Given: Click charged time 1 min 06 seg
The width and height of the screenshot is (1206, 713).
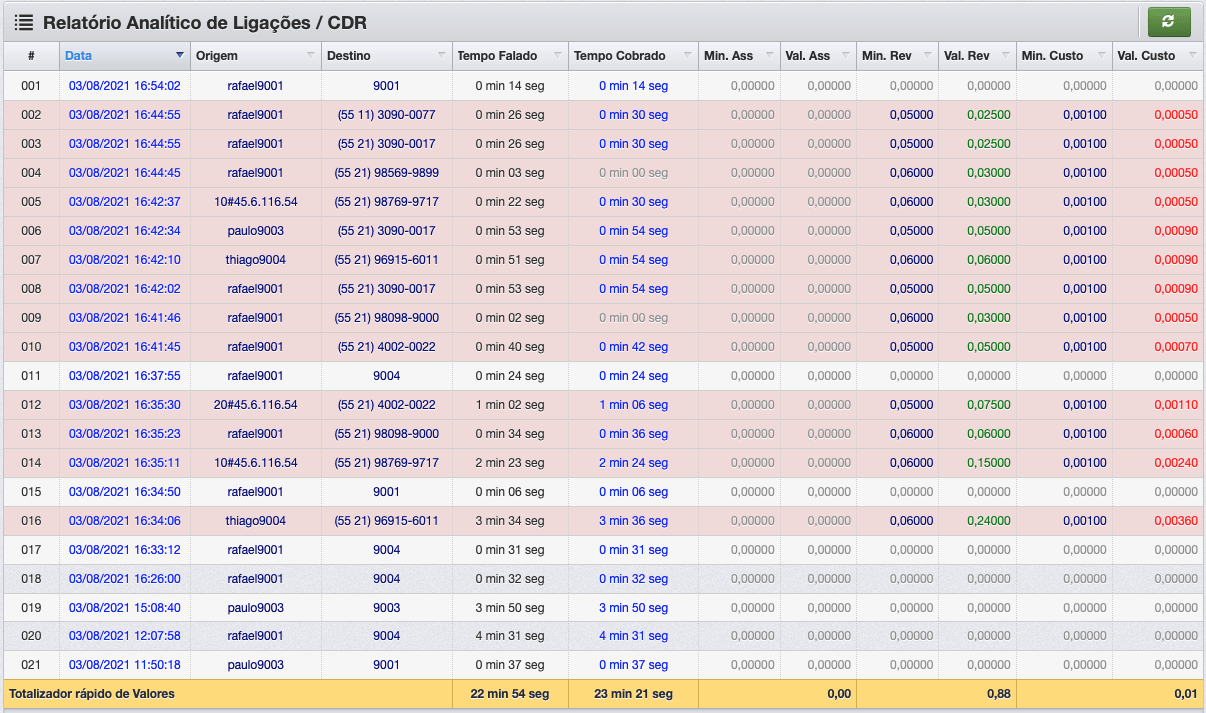Looking at the screenshot, I should (x=633, y=405).
